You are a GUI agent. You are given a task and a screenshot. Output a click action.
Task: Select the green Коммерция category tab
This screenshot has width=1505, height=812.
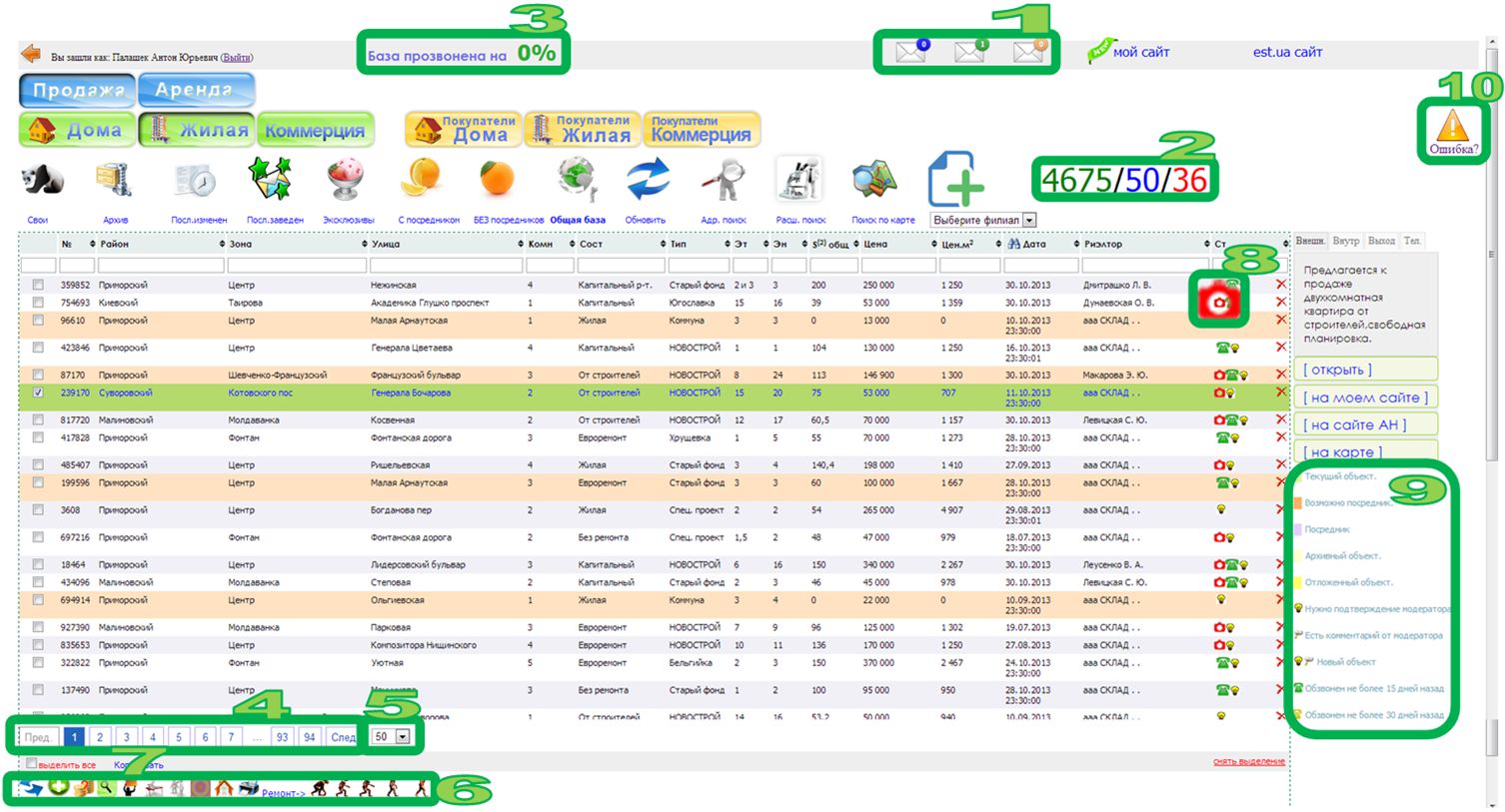(315, 131)
